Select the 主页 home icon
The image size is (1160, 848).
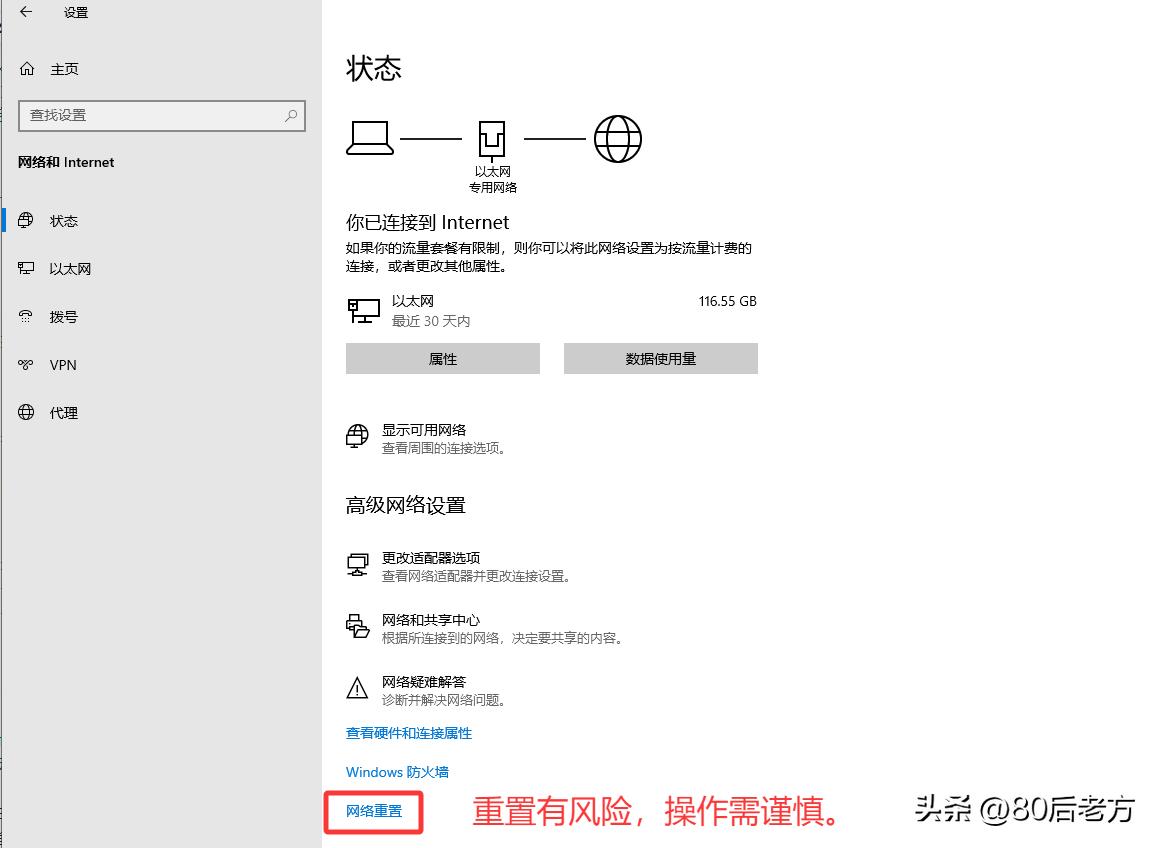tap(28, 68)
